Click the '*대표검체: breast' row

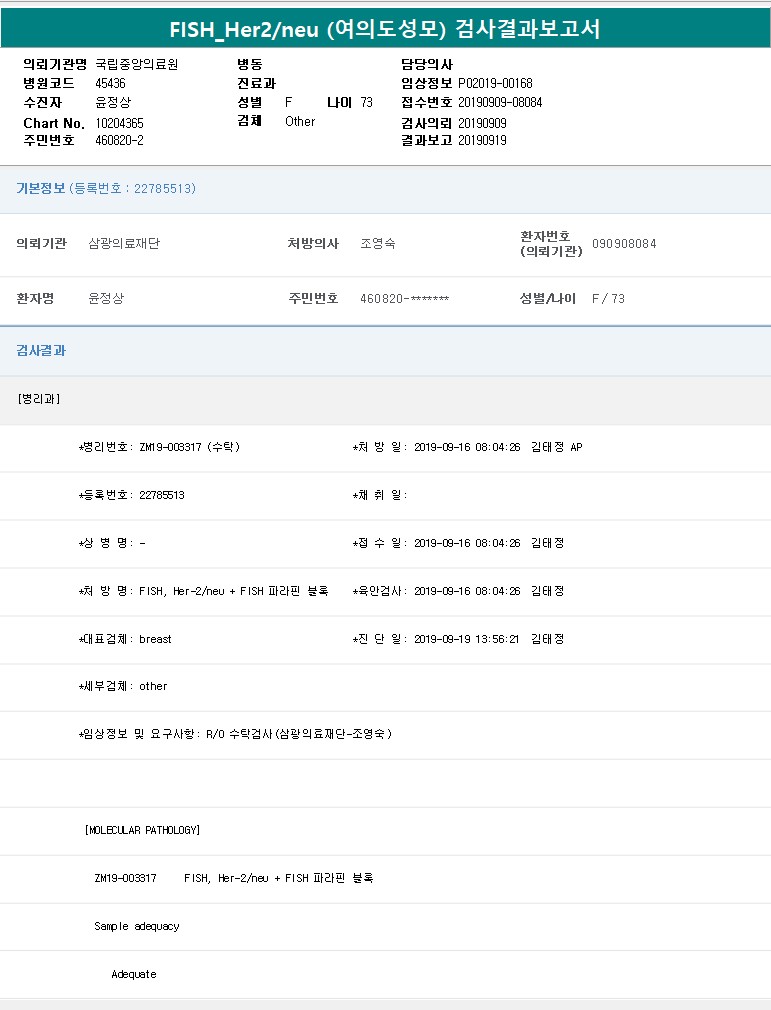click(x=125, y=639)
